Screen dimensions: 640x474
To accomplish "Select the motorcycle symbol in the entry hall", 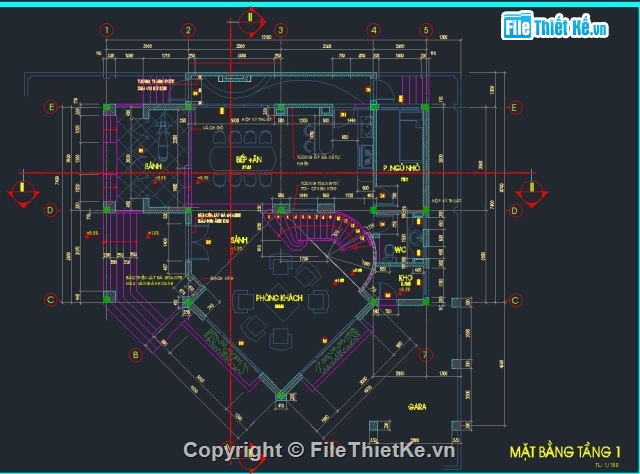I will [163, 138].
